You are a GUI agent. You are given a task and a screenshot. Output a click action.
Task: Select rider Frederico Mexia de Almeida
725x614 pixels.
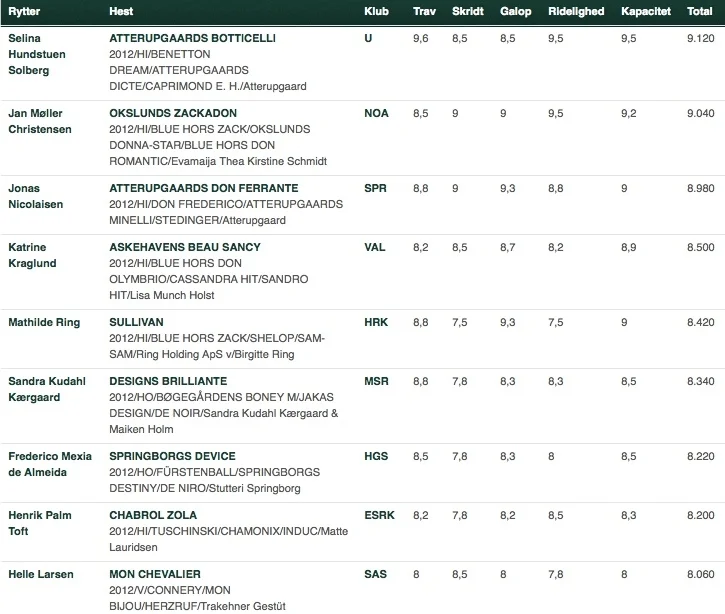(x=50, y=464)
